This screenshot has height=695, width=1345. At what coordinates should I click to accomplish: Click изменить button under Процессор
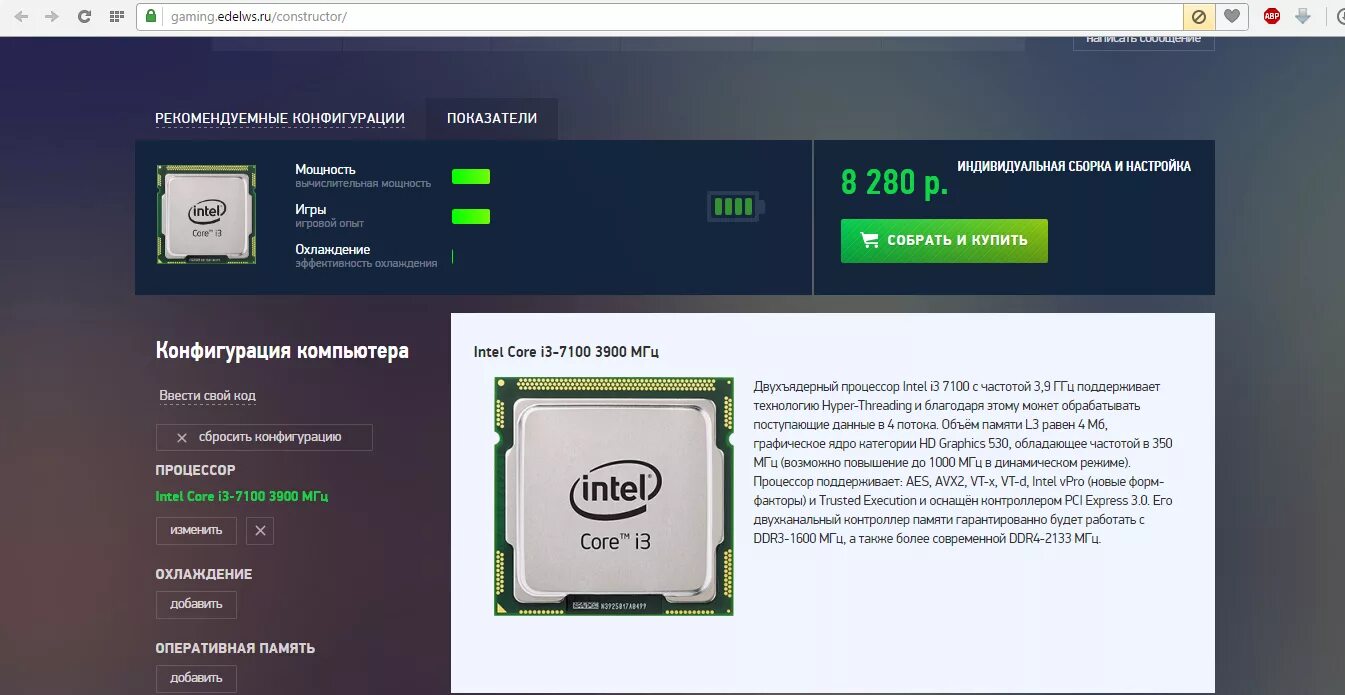196,530
